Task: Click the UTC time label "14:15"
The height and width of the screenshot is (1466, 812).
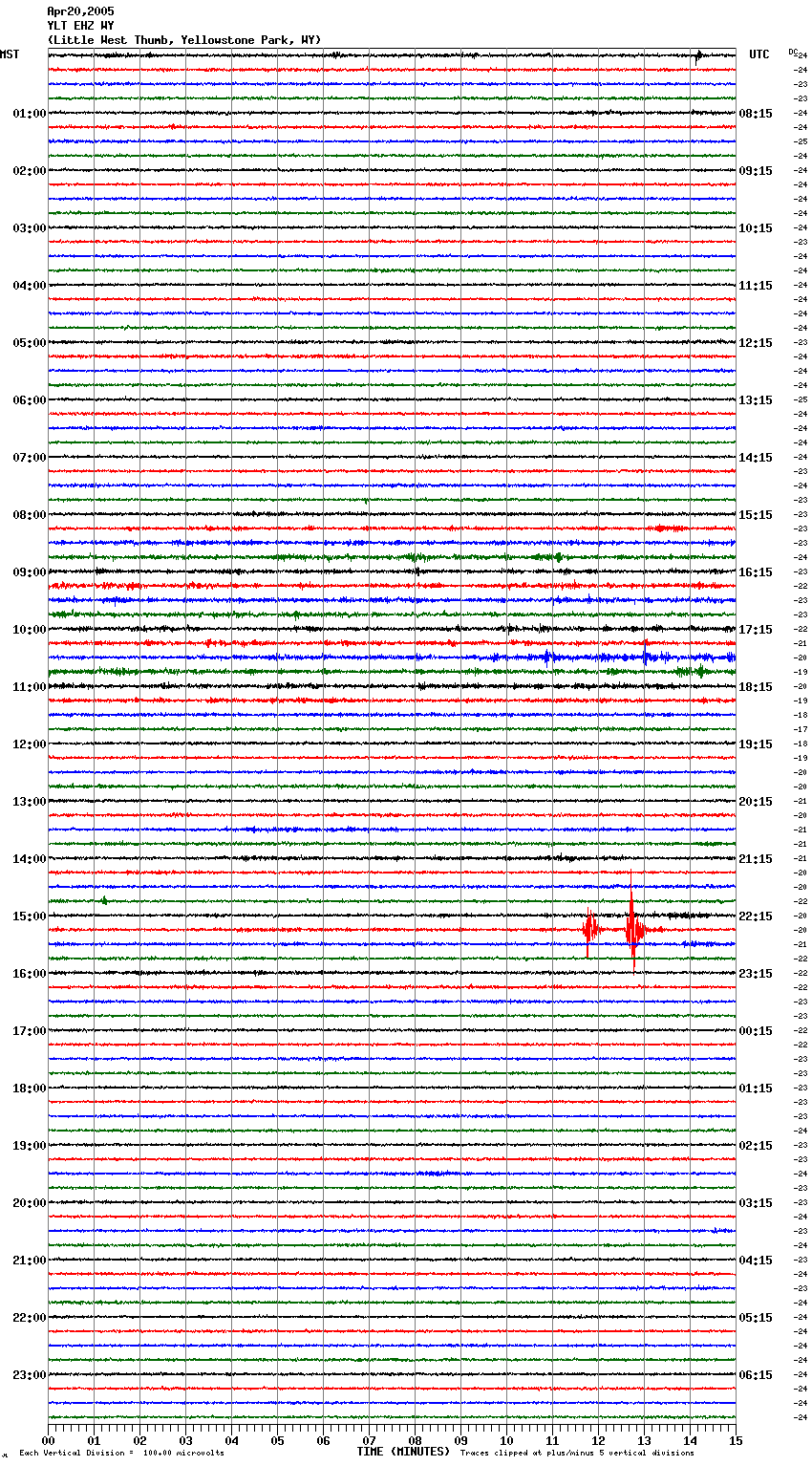Action: tap(756, 458)
